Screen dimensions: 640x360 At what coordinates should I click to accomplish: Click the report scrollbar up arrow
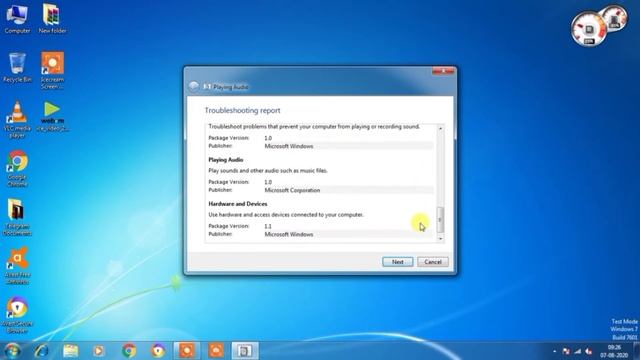(x=440, y=129)
